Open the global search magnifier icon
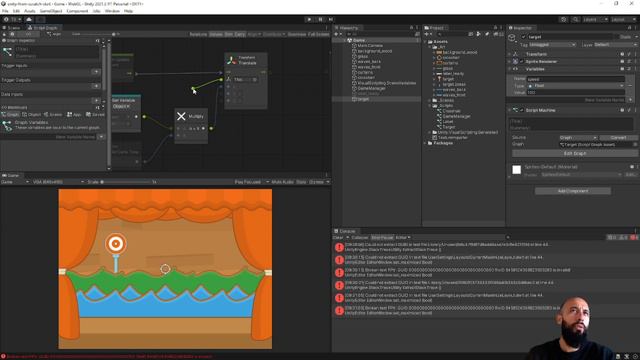 (x=575, y=19)
